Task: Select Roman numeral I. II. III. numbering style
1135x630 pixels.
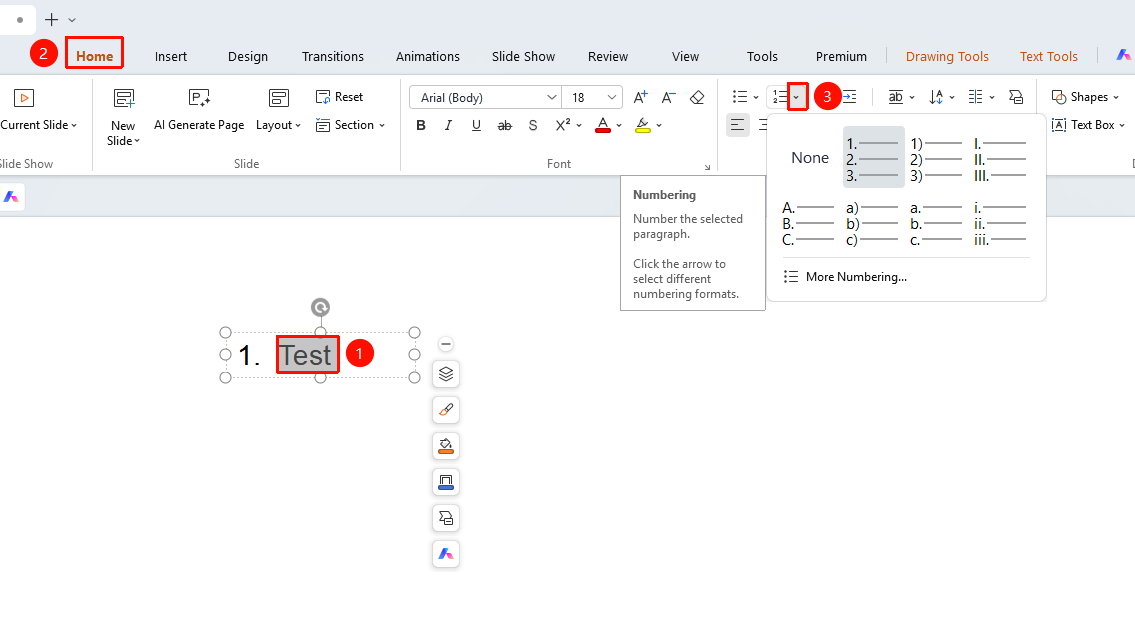Action: coord(1000,159)
